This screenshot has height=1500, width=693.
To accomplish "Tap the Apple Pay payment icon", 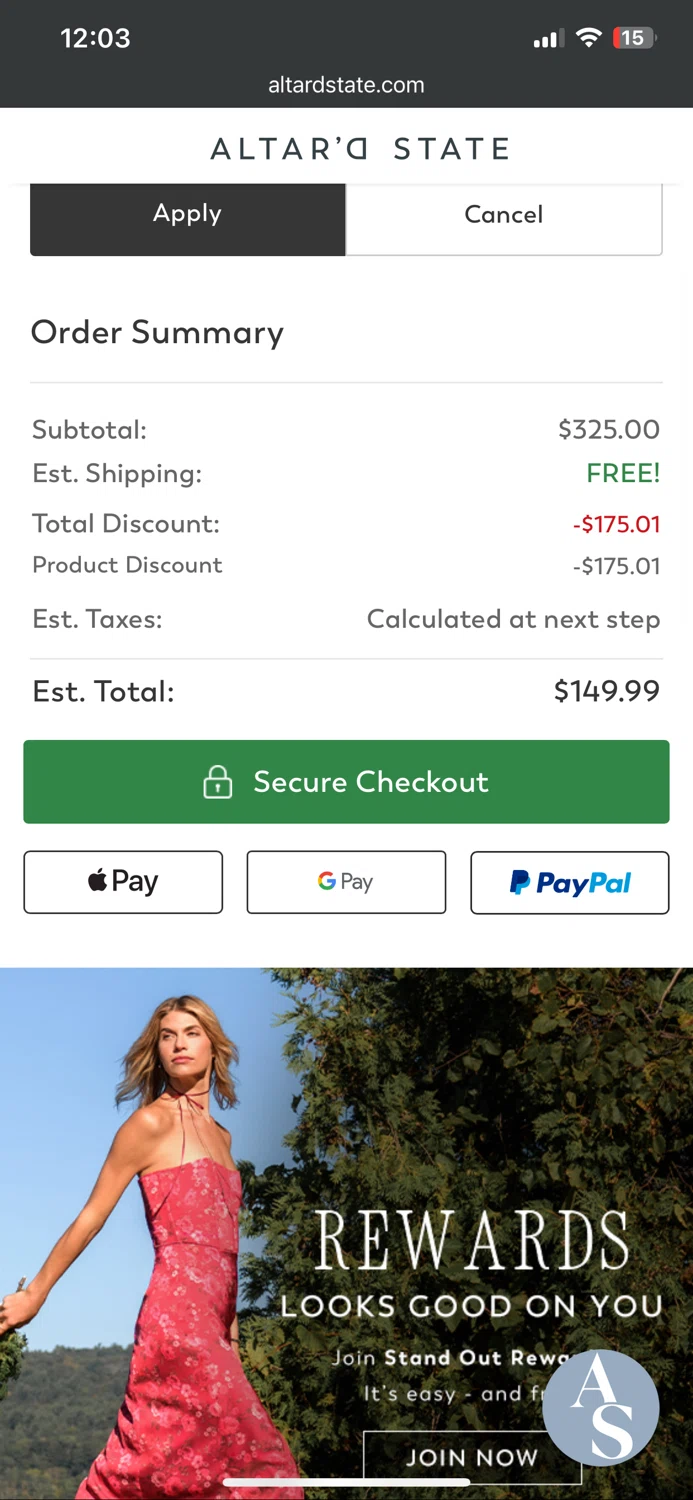I will point(122,882).
